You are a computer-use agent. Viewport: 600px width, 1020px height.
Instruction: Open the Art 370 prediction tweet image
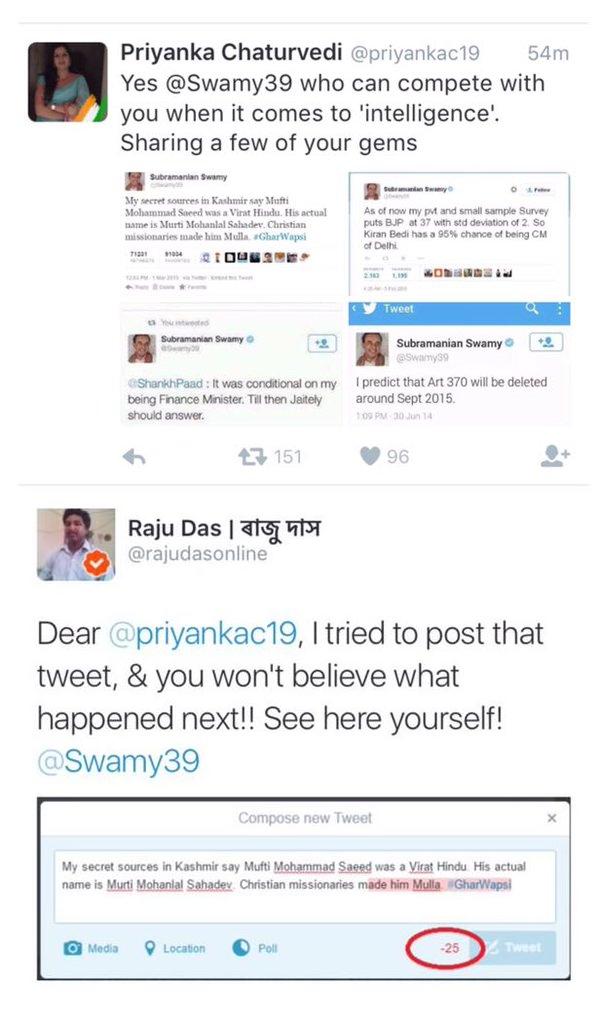click(459, 364)
